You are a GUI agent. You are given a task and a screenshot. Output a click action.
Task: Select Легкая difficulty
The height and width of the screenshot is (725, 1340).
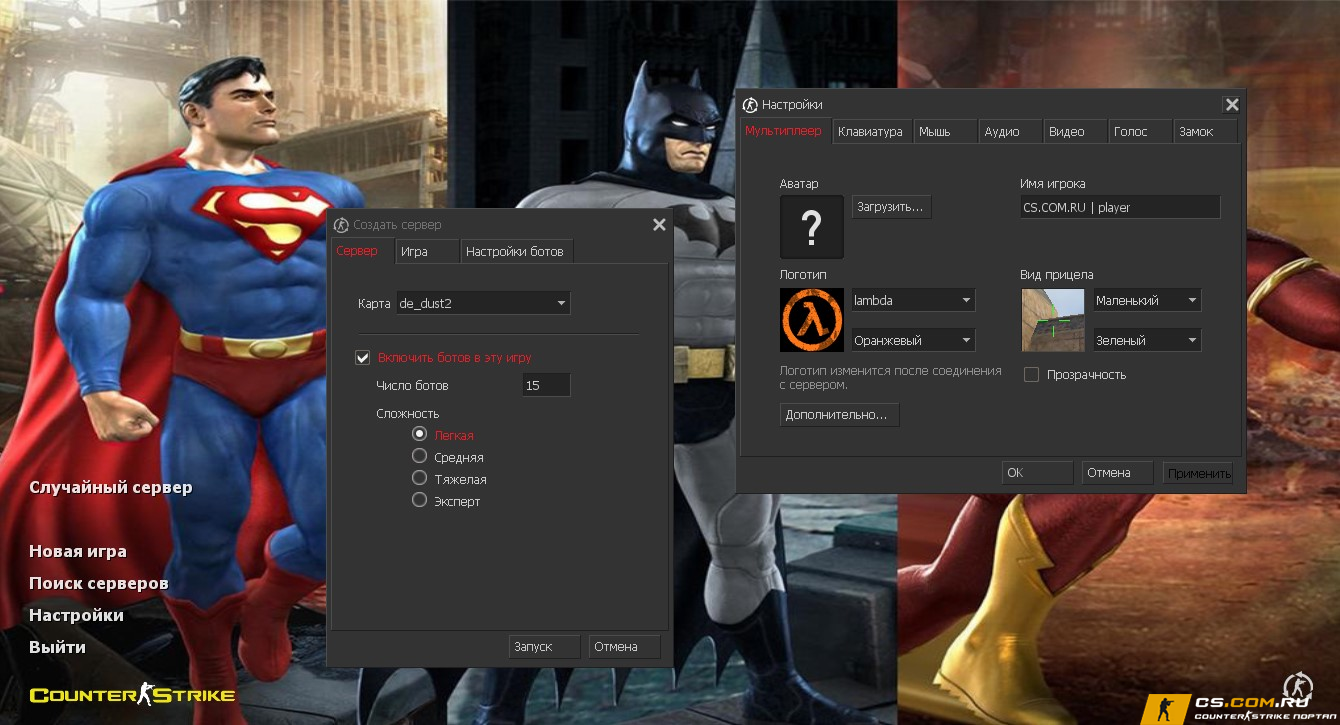[x=420, y=435]
